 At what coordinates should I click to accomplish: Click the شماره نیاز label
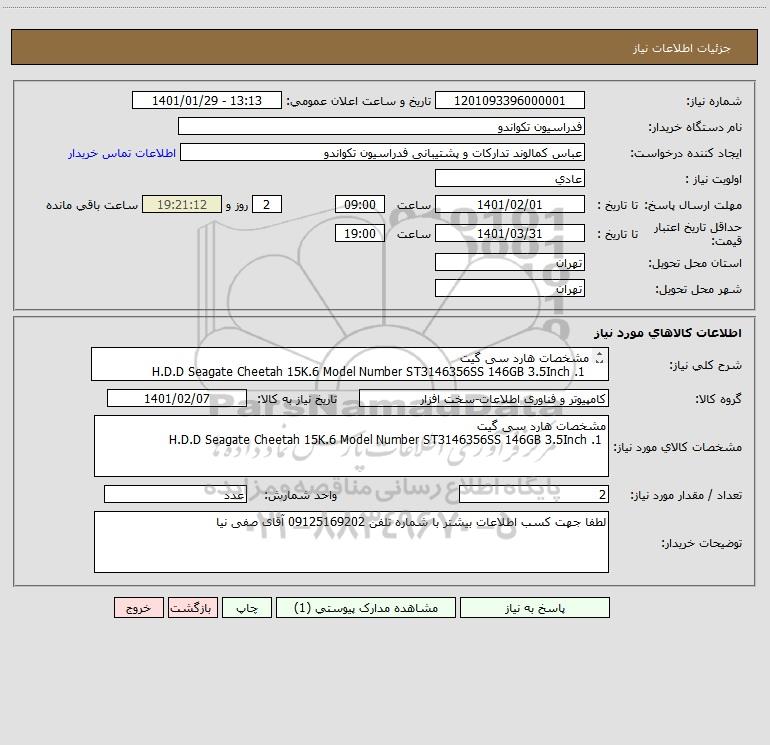[714, 102]
